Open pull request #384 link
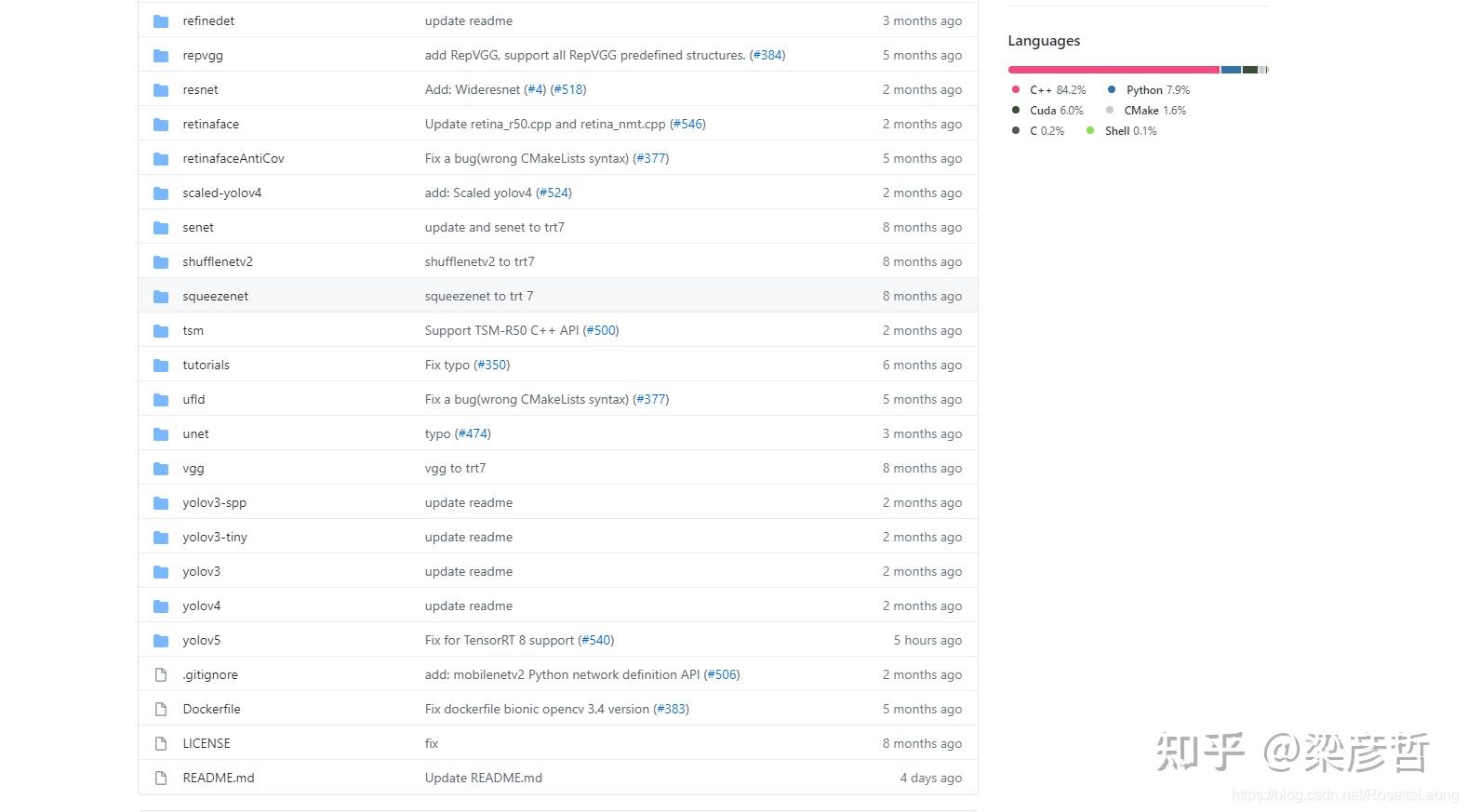Screen dimensions: 1467x812 pyautogui.click(x=767, y=56)
